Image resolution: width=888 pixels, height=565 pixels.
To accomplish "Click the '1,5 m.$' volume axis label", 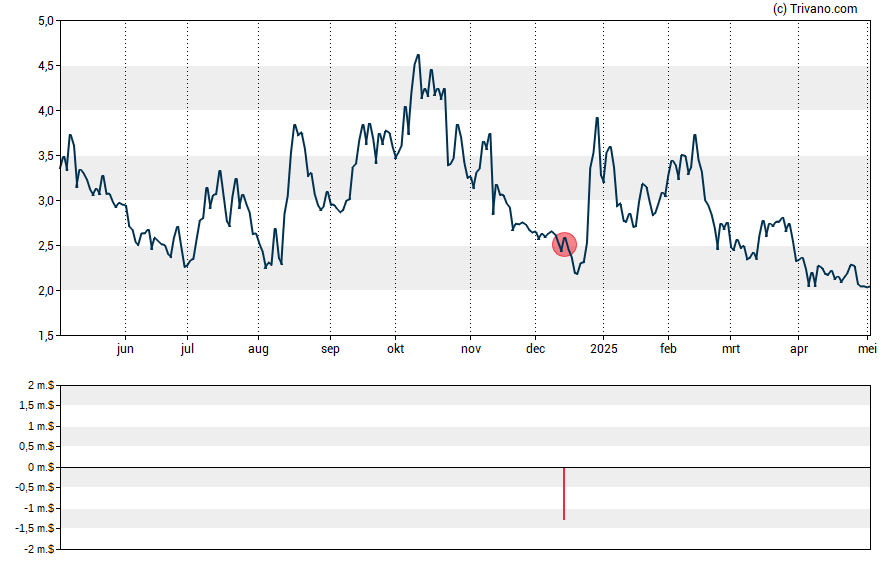I will (x=36, y=405).
